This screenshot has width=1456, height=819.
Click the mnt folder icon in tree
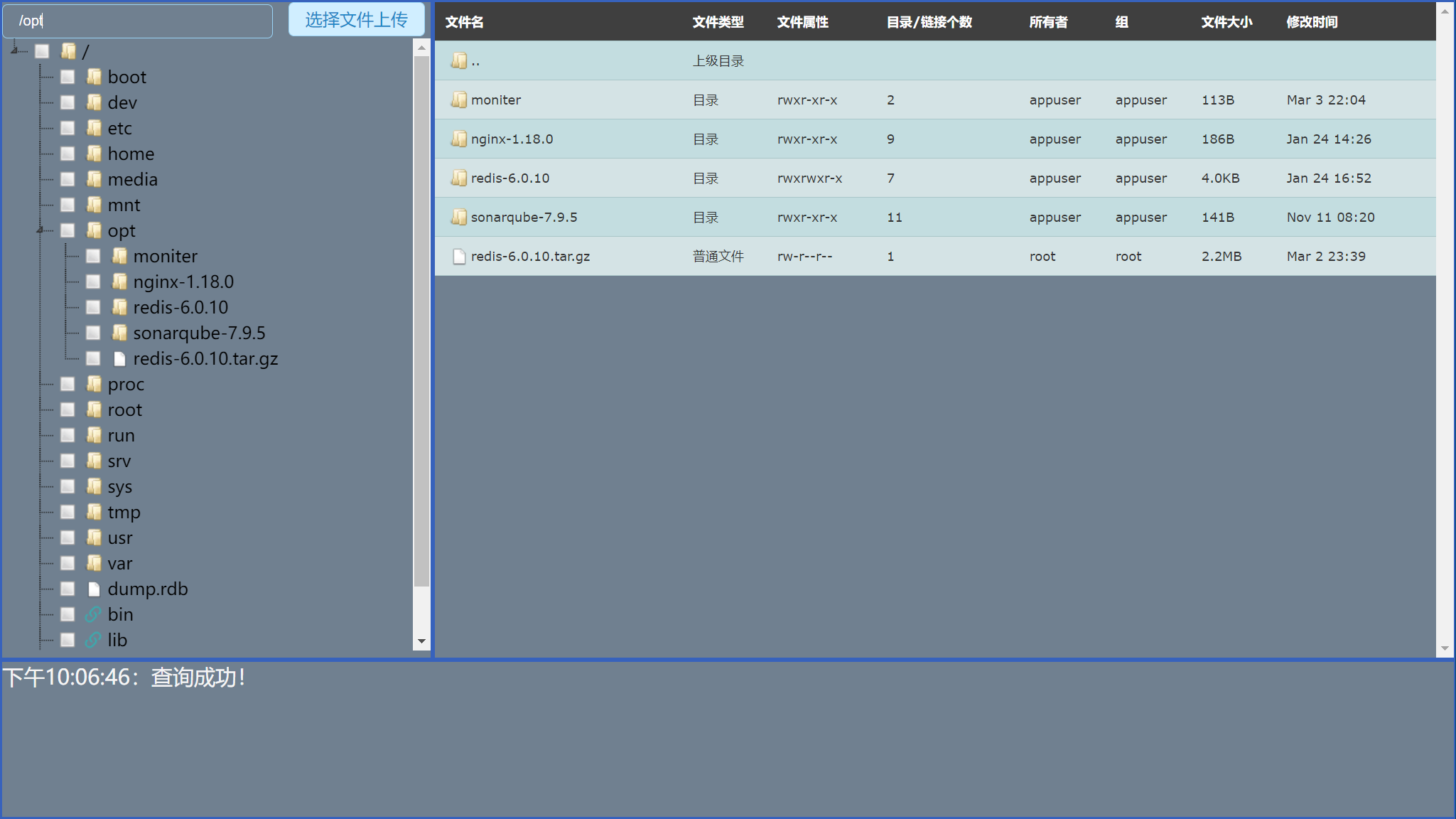pos(94,205)
